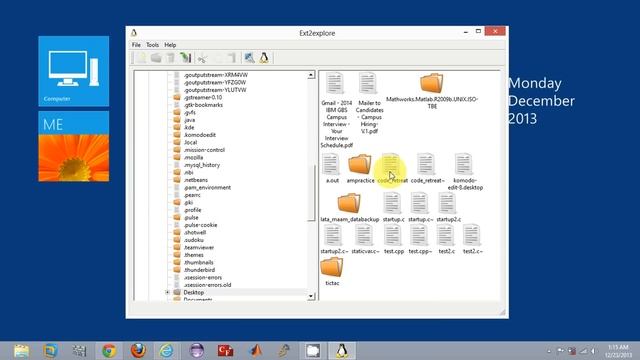Click the greyed open folder toolbar icon
640x360 pixels.
(x=156, y=58)
